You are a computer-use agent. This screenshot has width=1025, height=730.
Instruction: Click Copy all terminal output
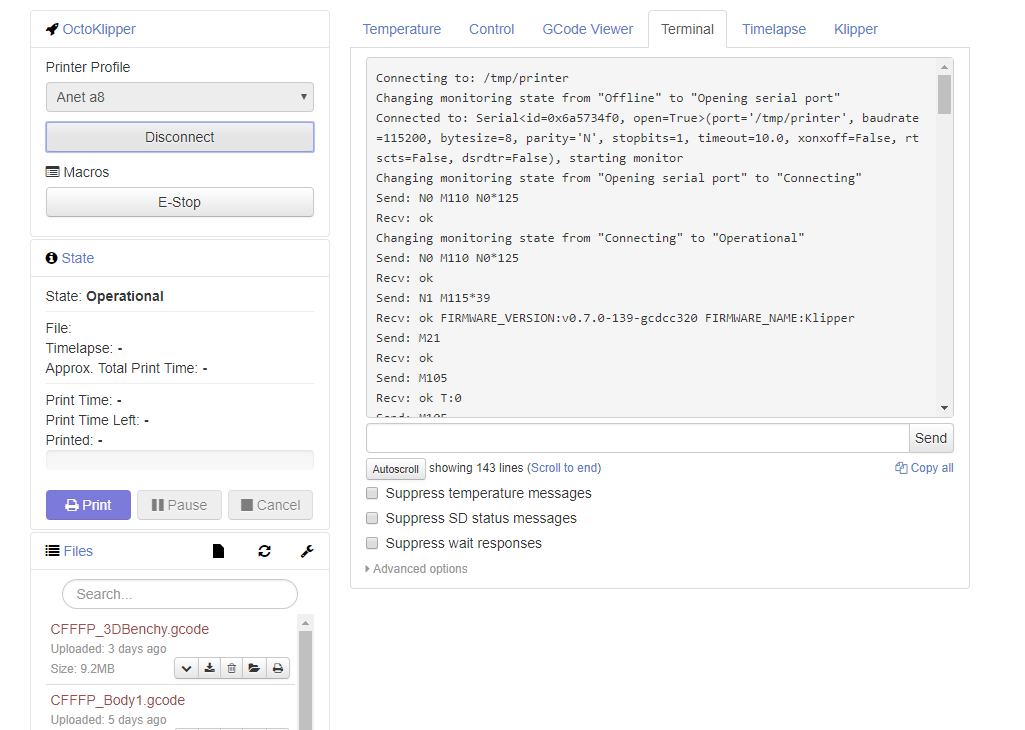pos(924,468)
